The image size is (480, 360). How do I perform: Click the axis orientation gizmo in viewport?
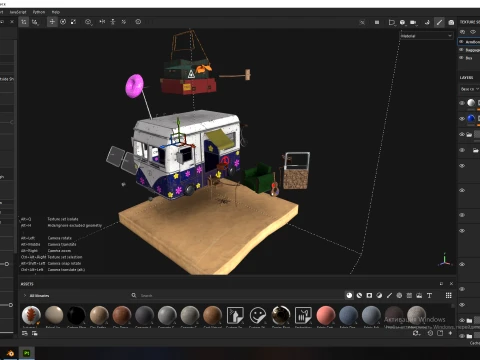coord(445,260)
